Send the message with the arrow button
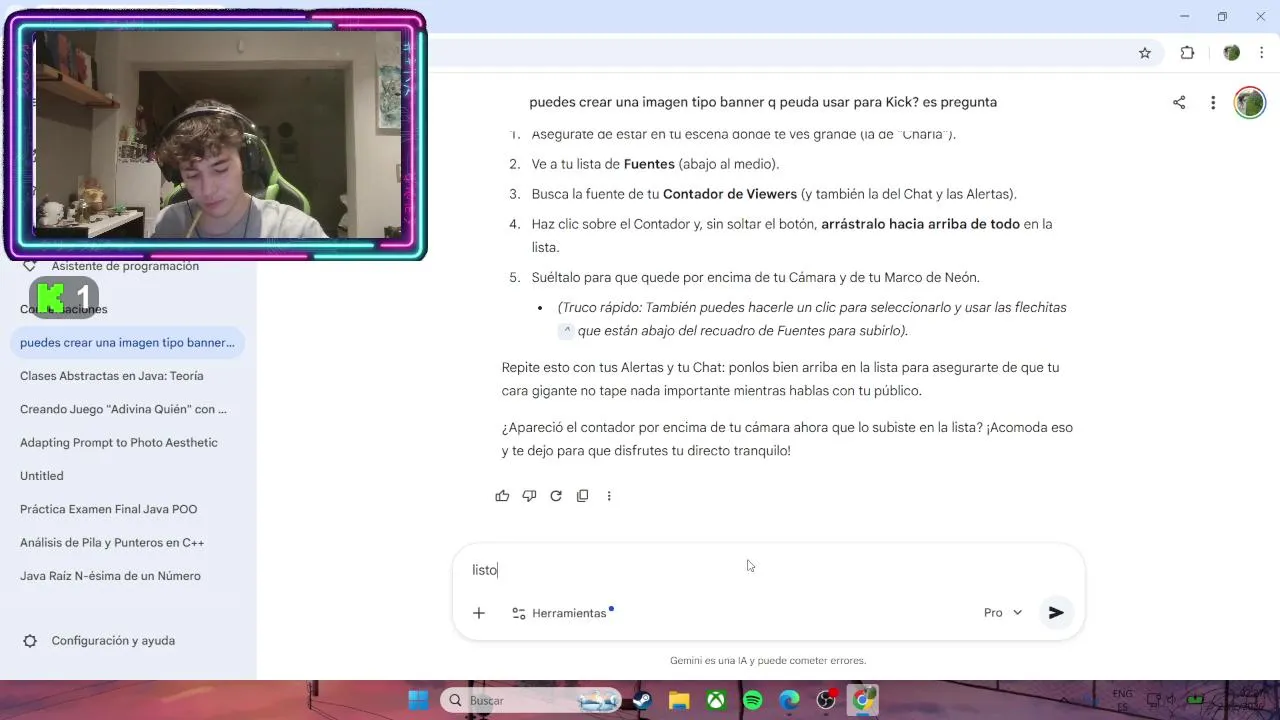 click(1056, 613)
